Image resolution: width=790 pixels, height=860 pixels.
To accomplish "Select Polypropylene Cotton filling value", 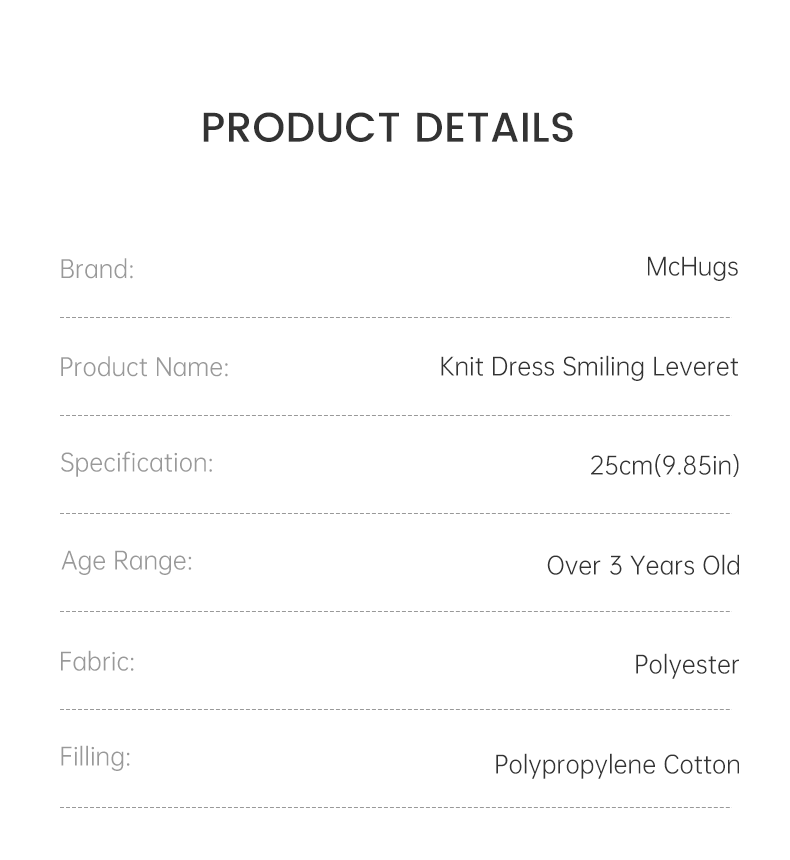I will (x=617, y=765).
